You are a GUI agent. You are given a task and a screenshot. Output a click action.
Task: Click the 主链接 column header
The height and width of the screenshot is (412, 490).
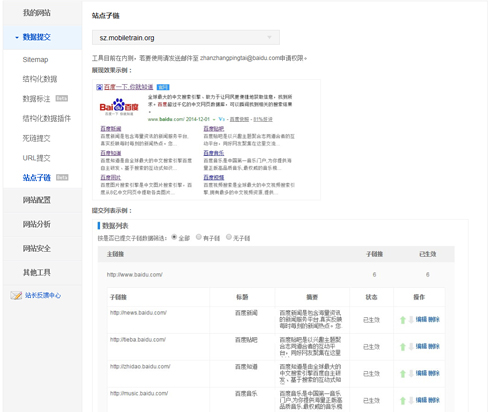(115, 254)
